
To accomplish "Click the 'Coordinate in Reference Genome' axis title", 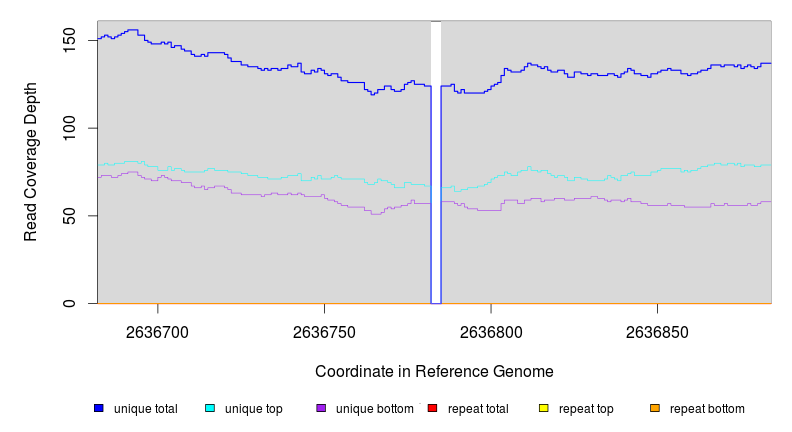I will (x=434, y=371).
